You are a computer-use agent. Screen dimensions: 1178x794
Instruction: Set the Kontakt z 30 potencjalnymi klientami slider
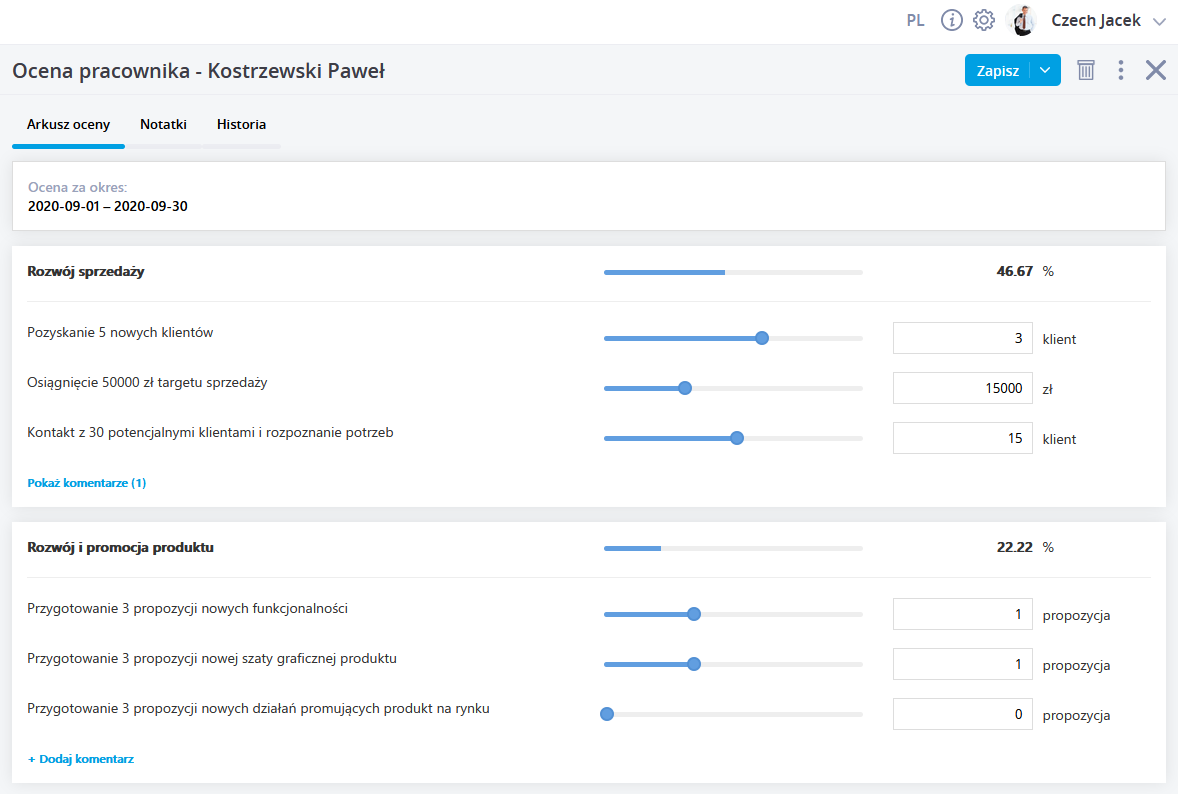point(733,438)
